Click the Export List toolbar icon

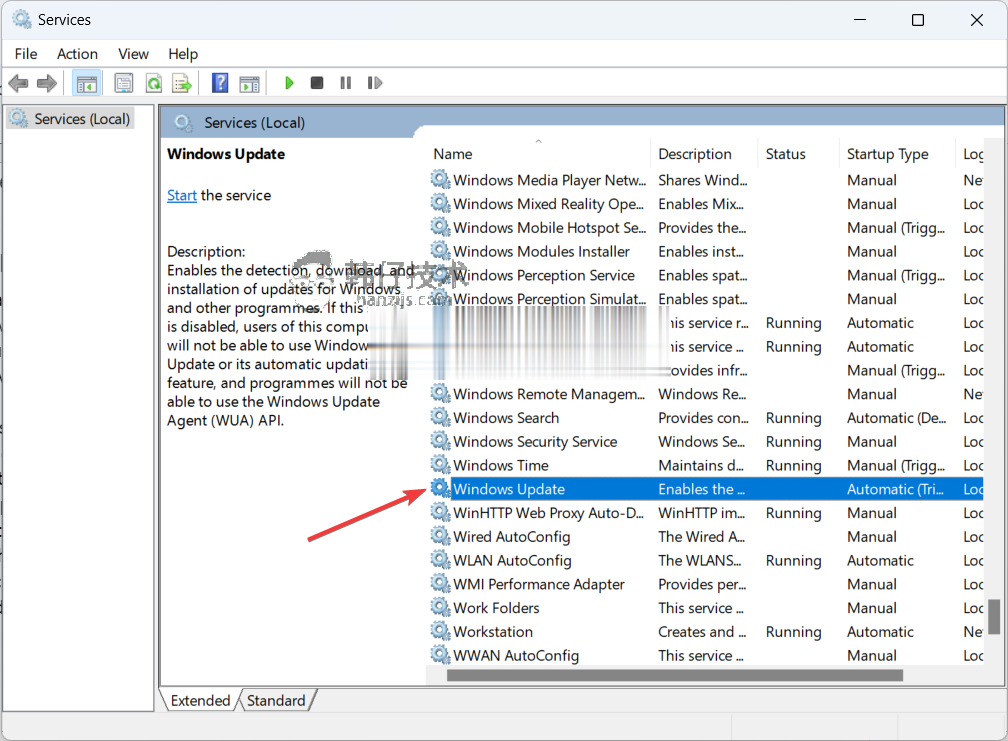click(x=183, y=83)
